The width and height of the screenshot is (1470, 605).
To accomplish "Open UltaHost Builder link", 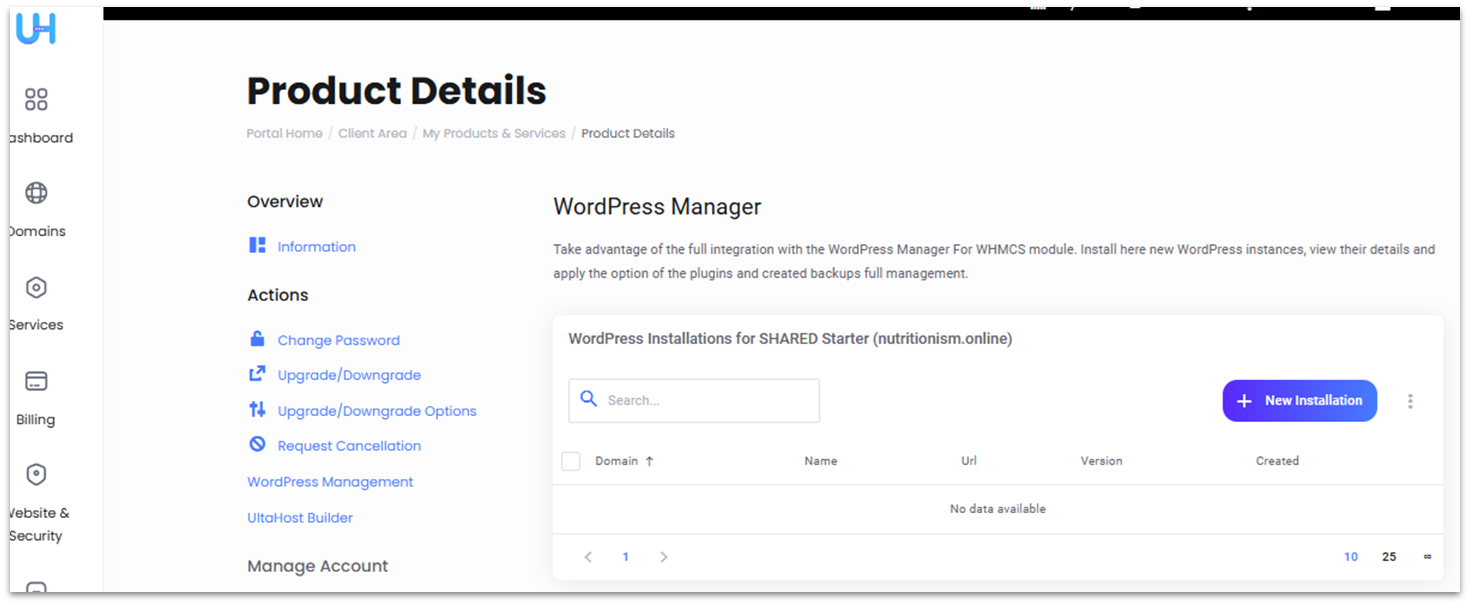I will pos(300,518).
